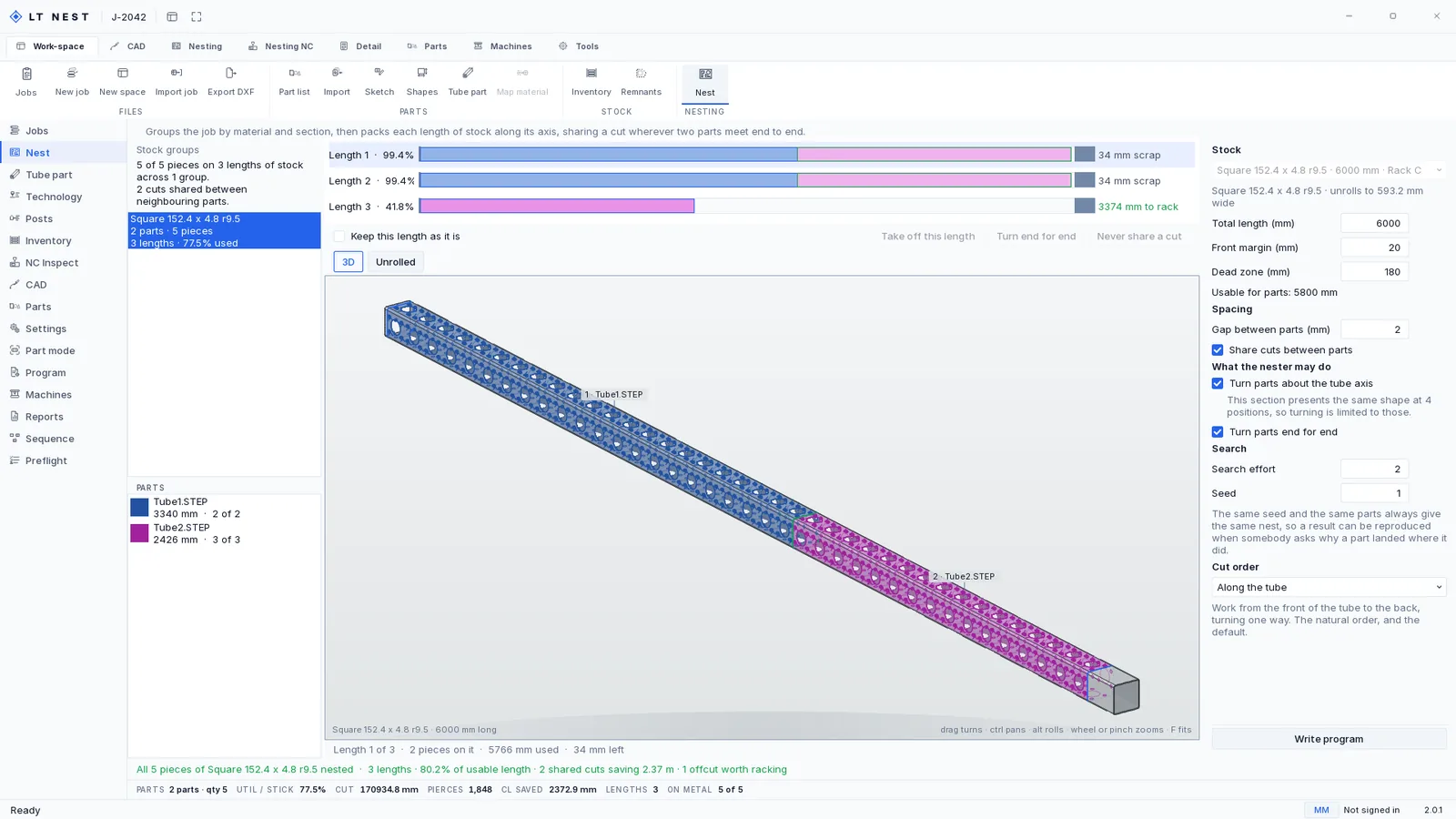Select the Square 152.4 x 4.8 r9.5 stock group
Viewport: 1456px width, 819px height.
coord(224,230)
